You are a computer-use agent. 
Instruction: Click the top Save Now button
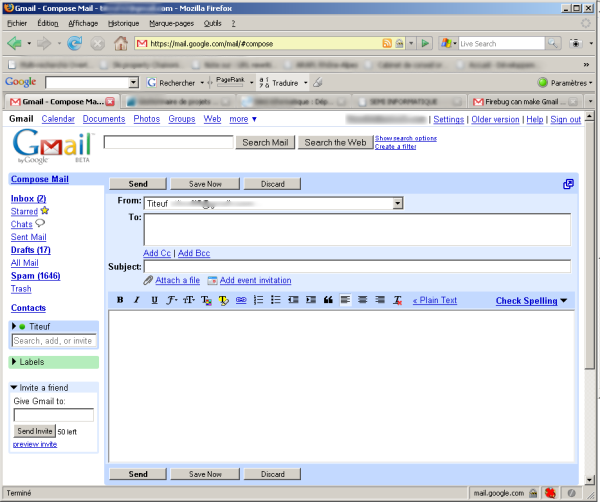(205, 184)
